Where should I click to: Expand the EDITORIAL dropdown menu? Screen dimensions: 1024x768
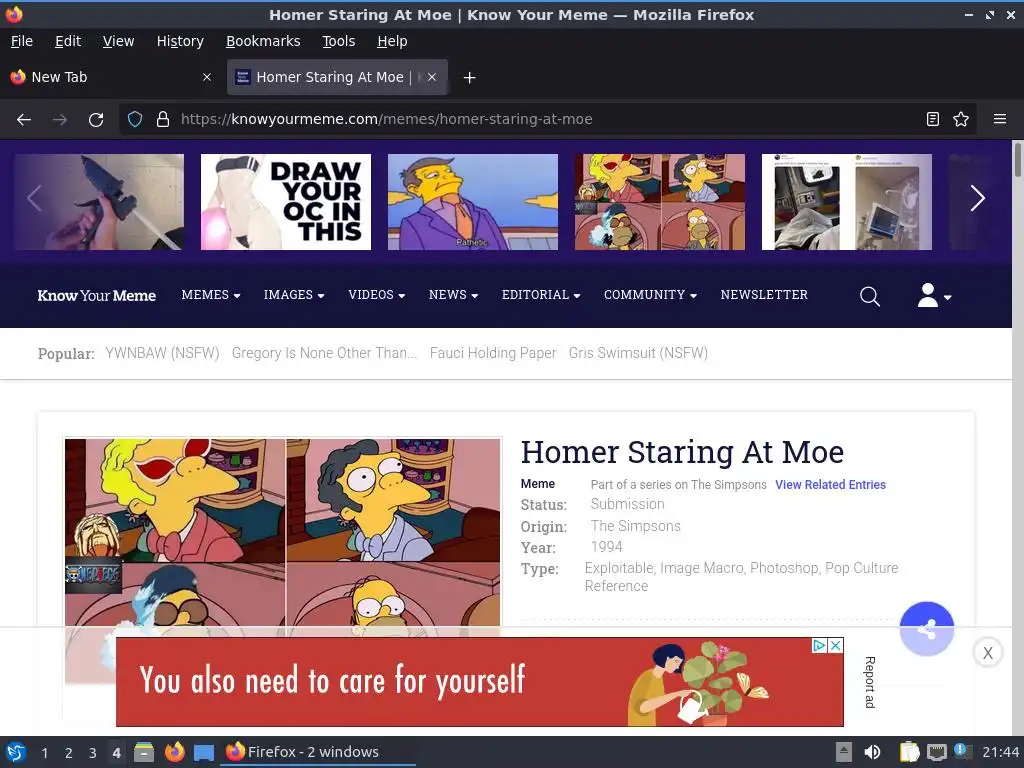(541, 295)
